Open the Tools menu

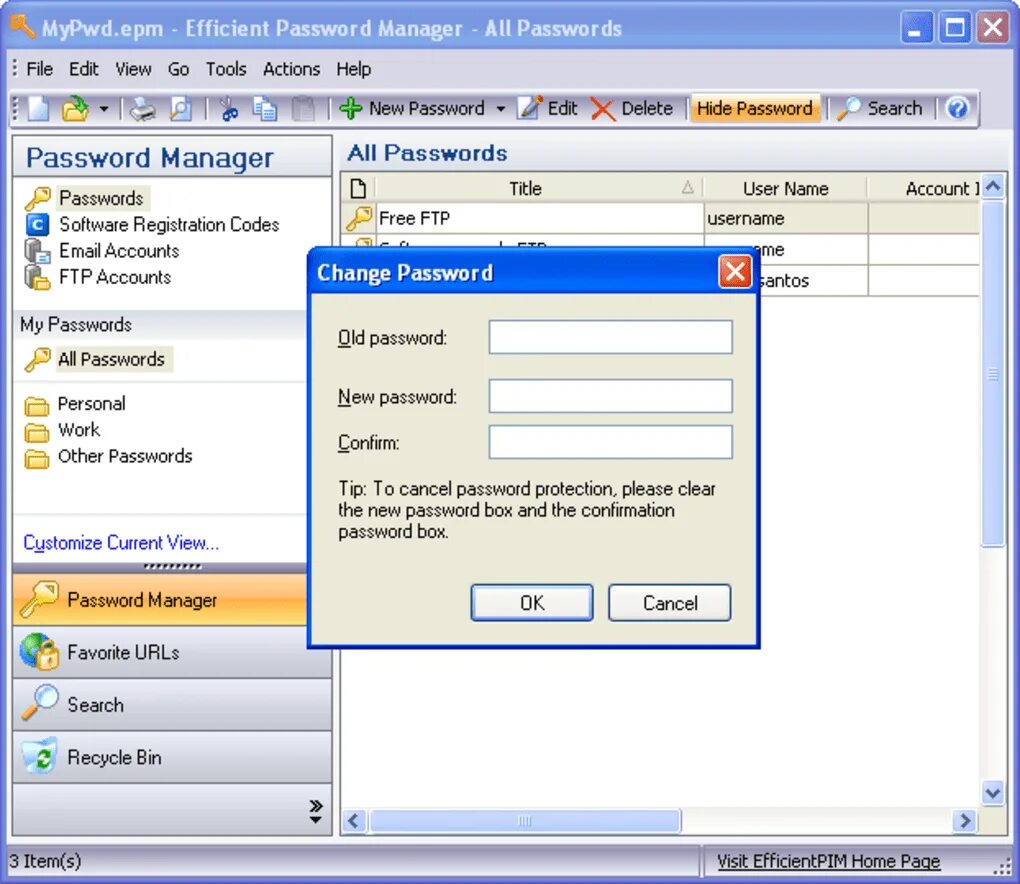point(226,69)
